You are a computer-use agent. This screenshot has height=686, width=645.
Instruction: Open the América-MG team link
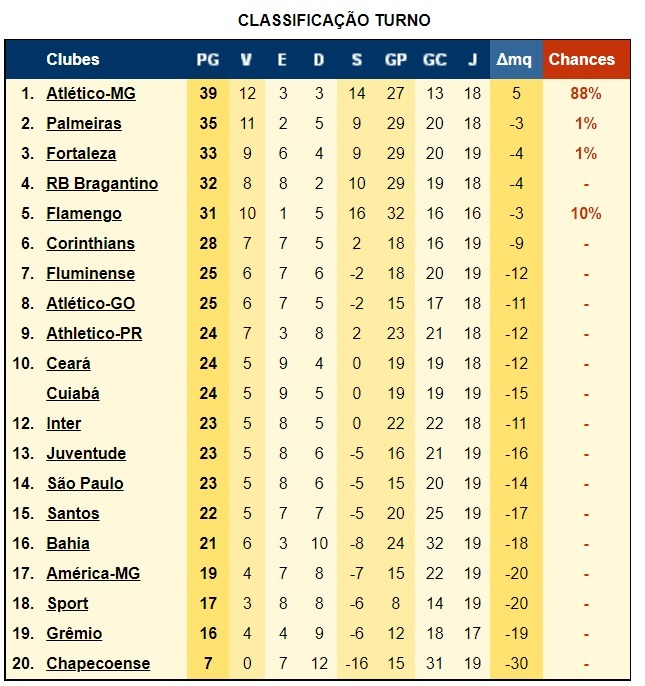point(93,574)
